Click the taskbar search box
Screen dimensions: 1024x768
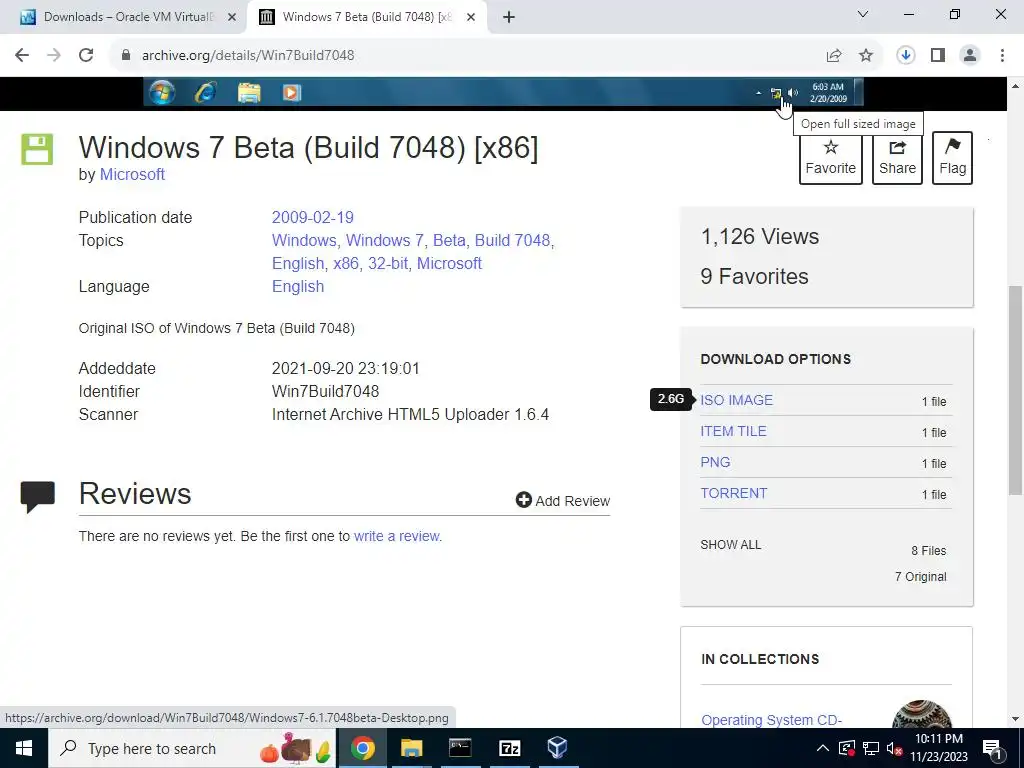click(x=193, y=748)
